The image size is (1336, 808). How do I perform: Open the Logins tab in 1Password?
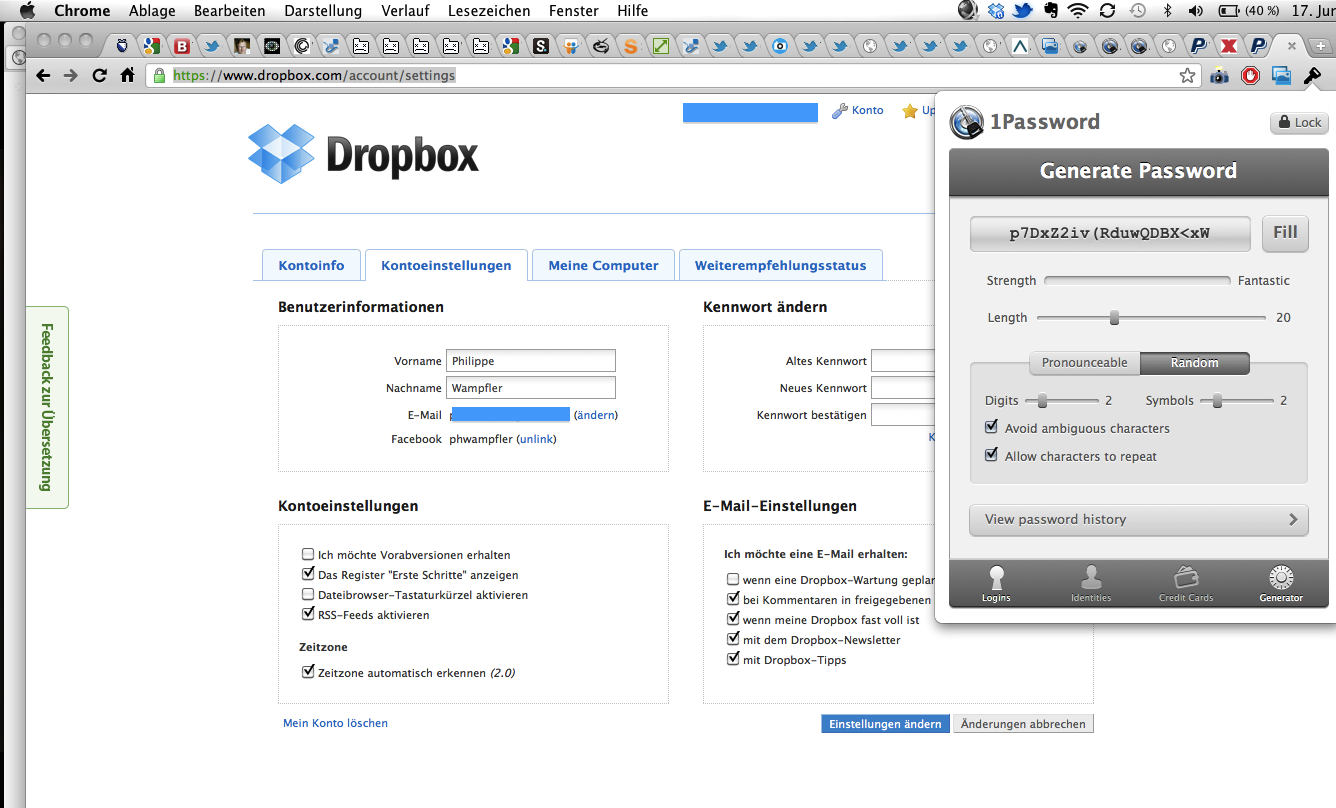996,584
